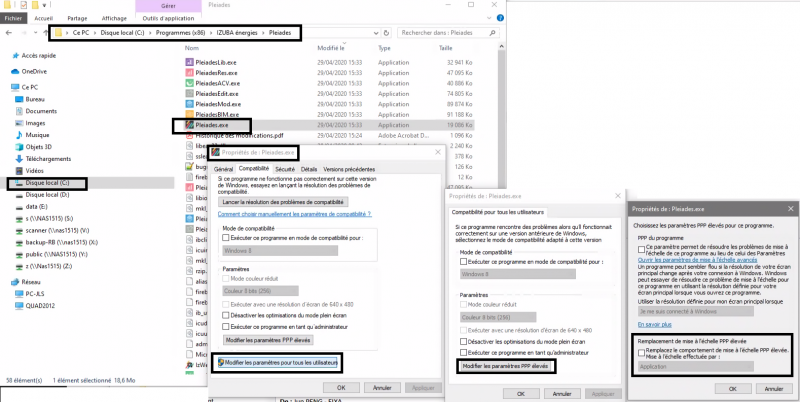Screen dimensions: 800x402
Task: Open the Réseau network icon
Action: click(15, 282)
